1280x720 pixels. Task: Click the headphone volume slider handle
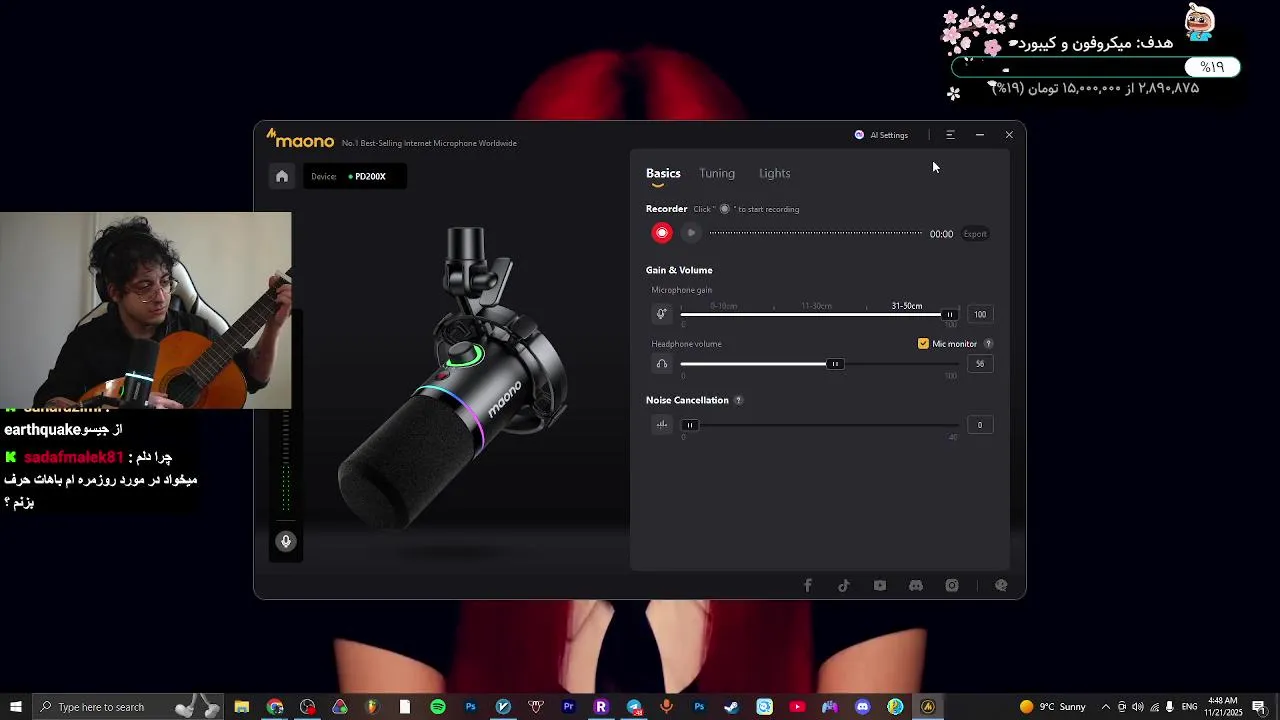tap(835, 364)
